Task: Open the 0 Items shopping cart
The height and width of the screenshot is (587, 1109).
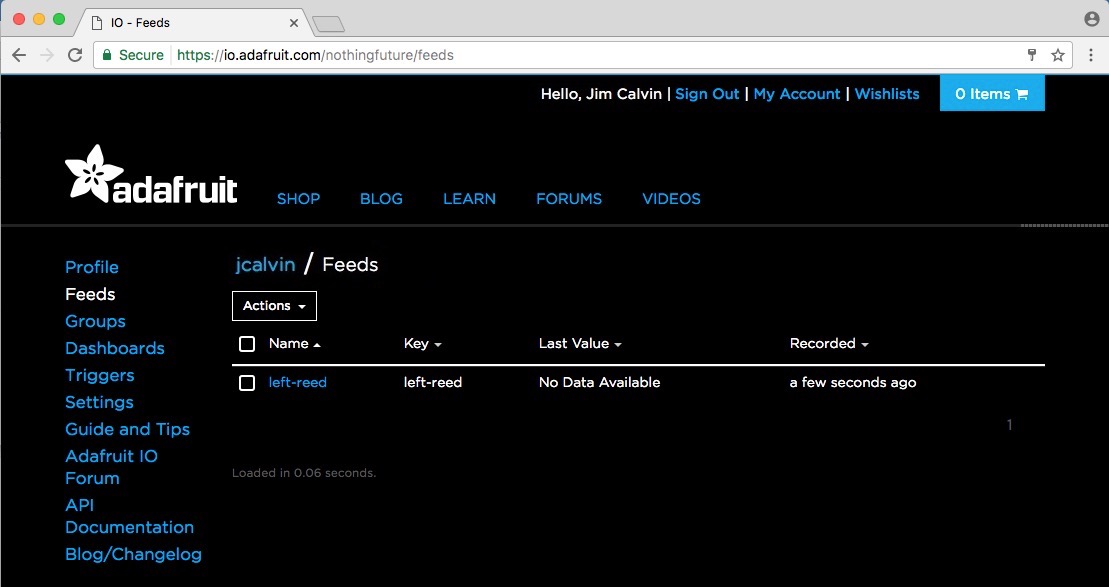Action: click(992, 93)
